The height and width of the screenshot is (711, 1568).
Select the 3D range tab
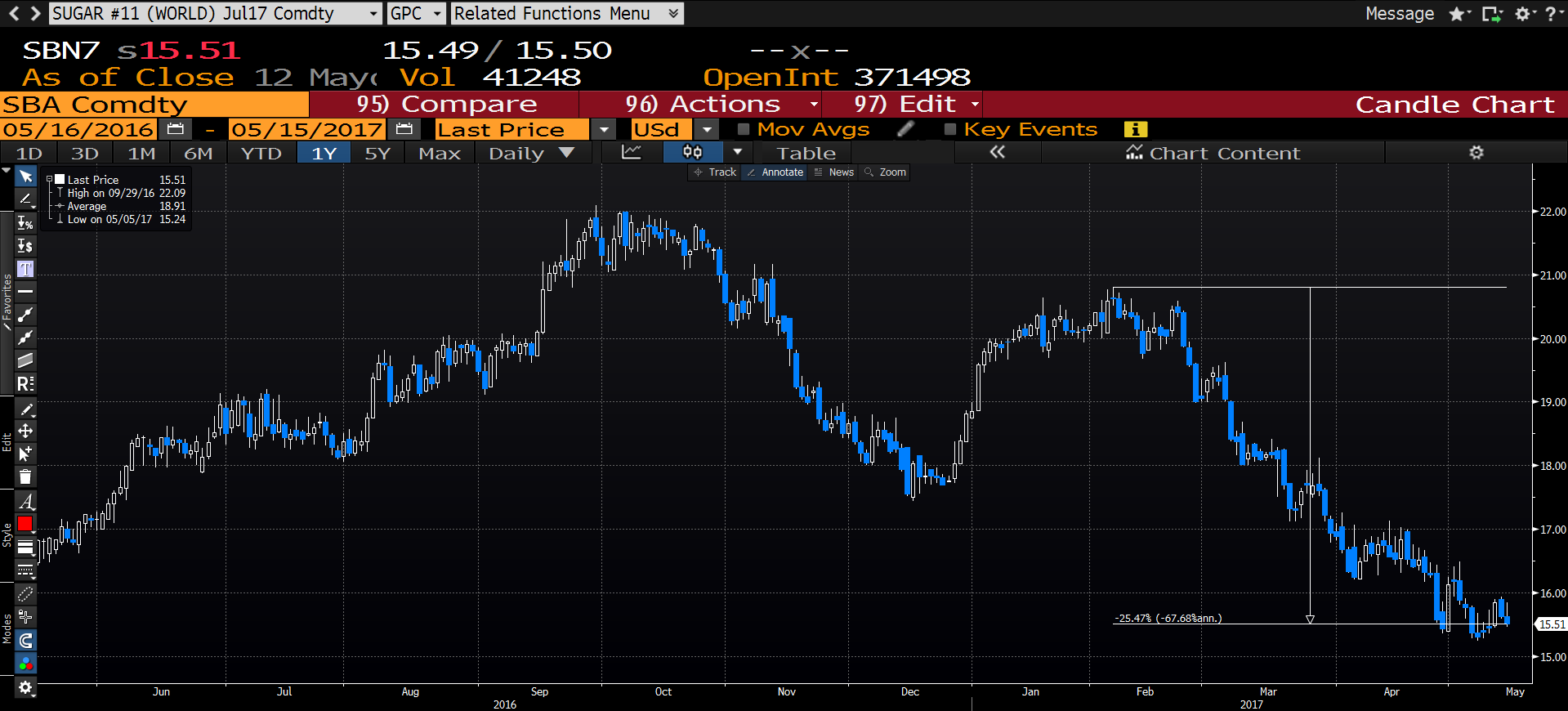(x=85, y=153)
